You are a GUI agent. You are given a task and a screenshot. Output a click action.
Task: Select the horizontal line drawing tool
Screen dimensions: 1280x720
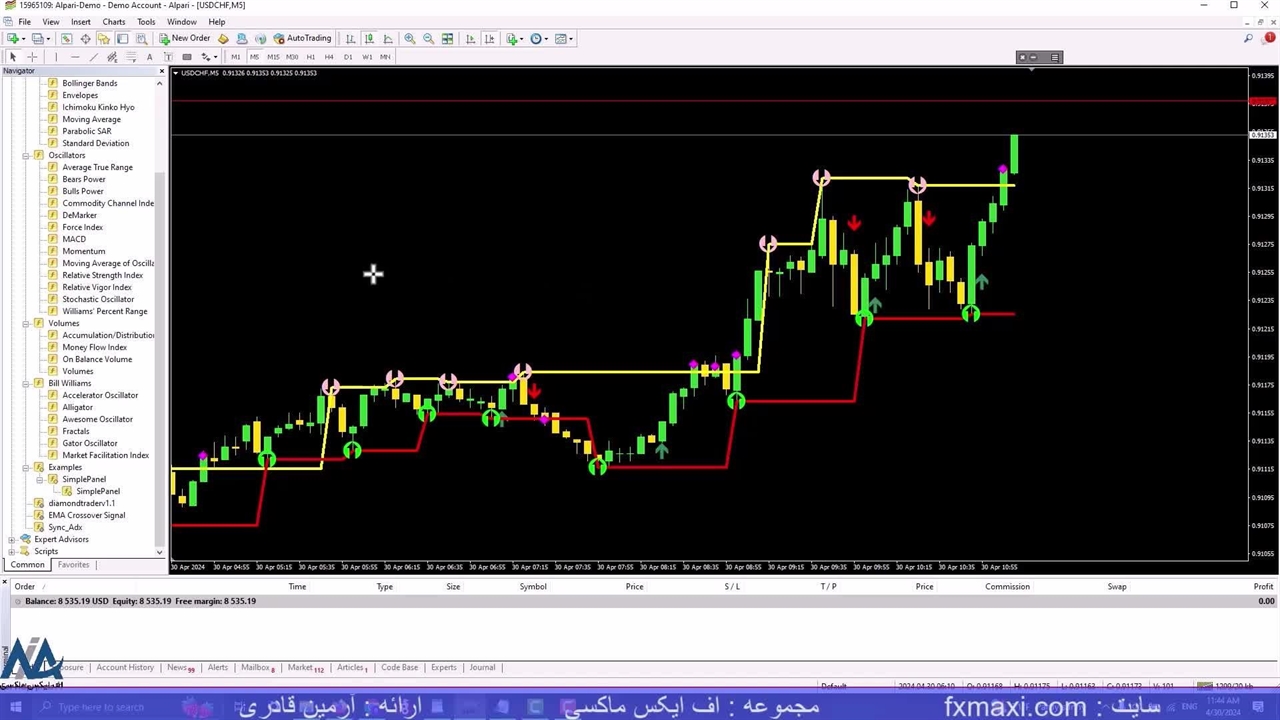pyautogui.click(x=74, y=57)
